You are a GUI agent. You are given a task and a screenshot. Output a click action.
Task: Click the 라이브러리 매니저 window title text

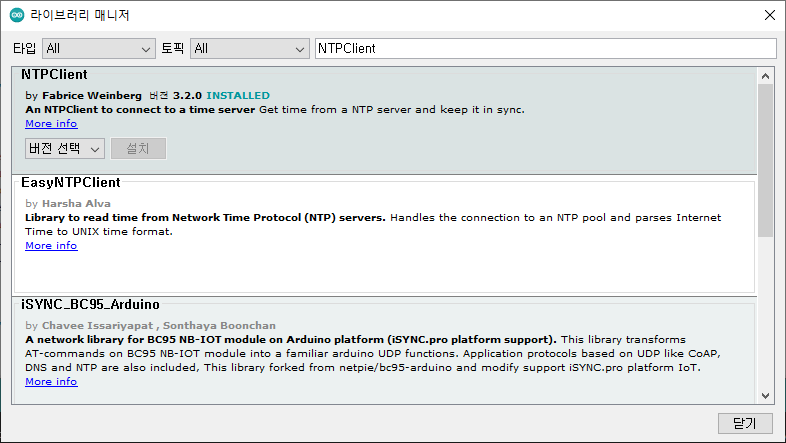(80, 15)
